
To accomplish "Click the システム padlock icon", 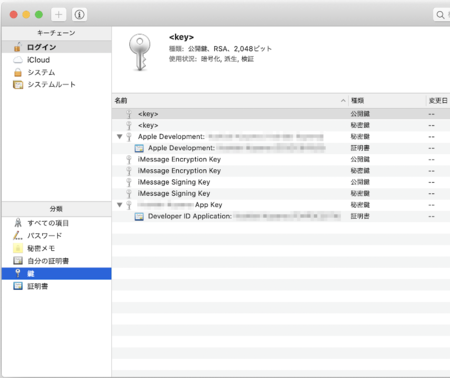I will pos(18,72).
